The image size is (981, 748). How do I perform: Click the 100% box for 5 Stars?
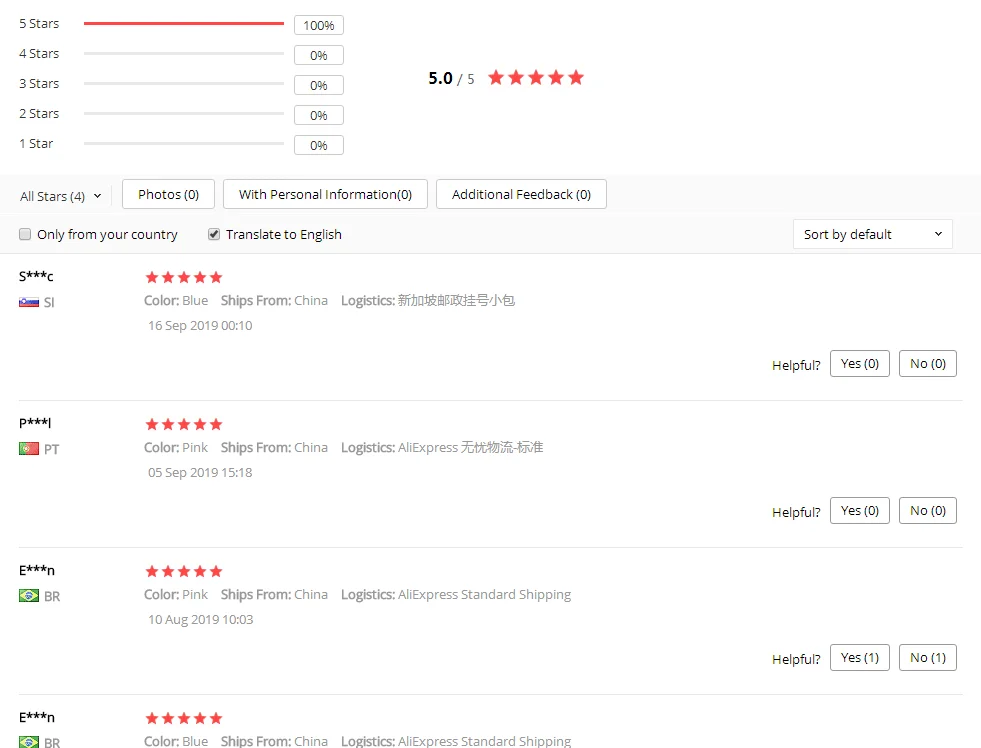pos(319,26)
